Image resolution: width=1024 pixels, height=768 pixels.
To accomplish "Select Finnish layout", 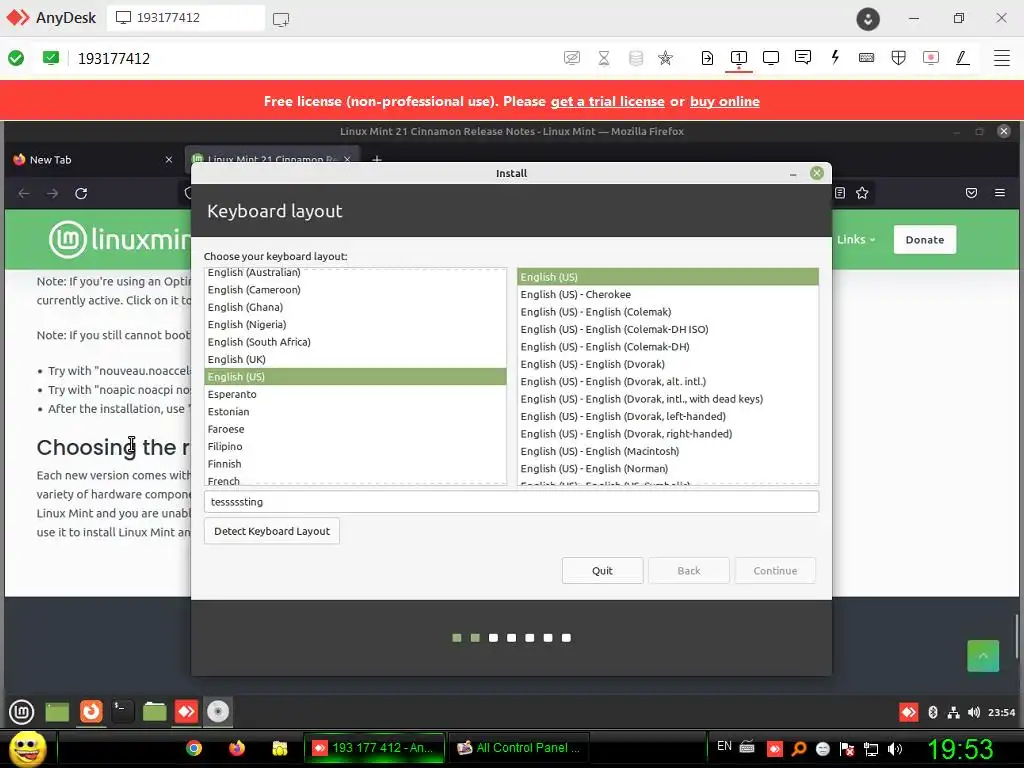I will click(355, 464).
